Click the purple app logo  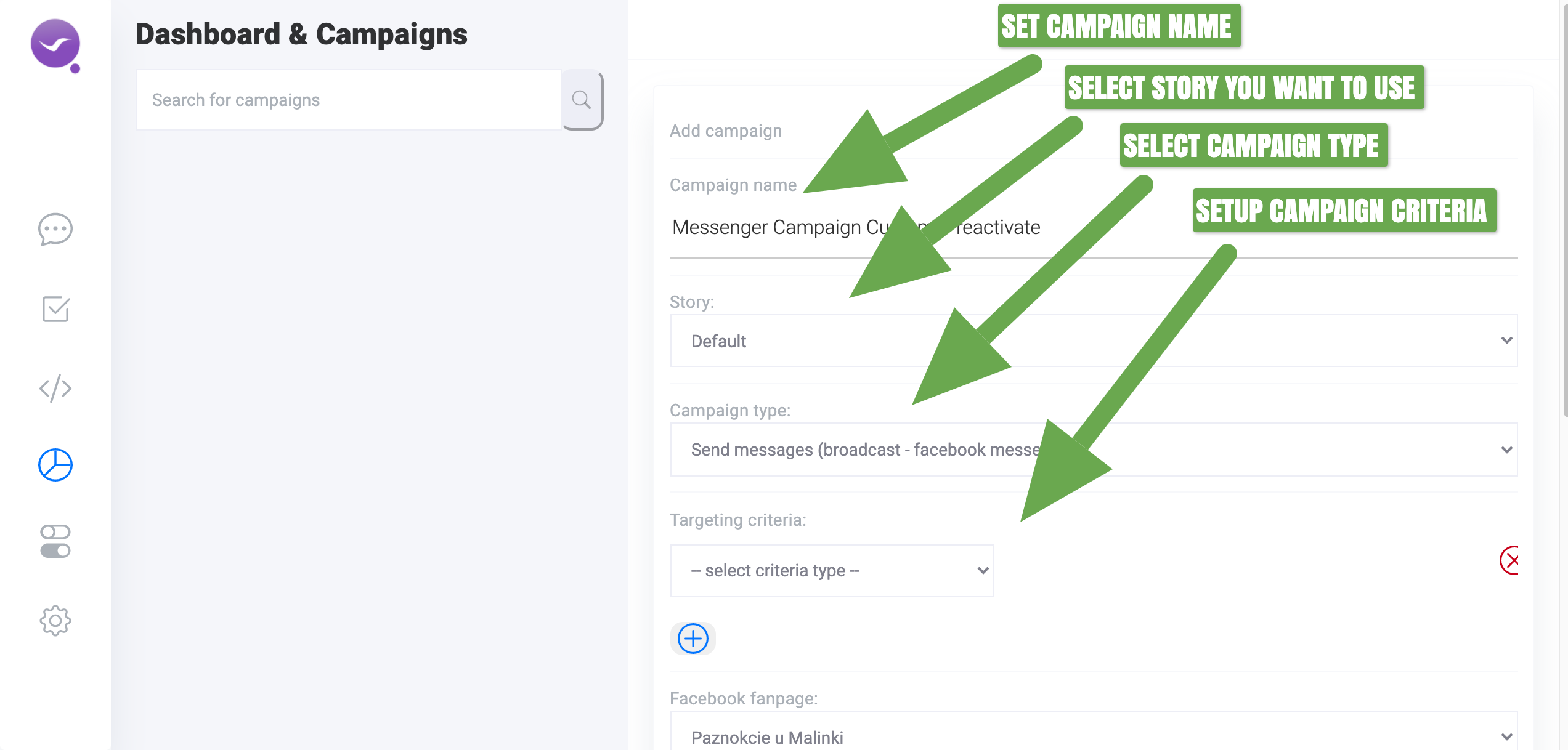pos(55,44)
